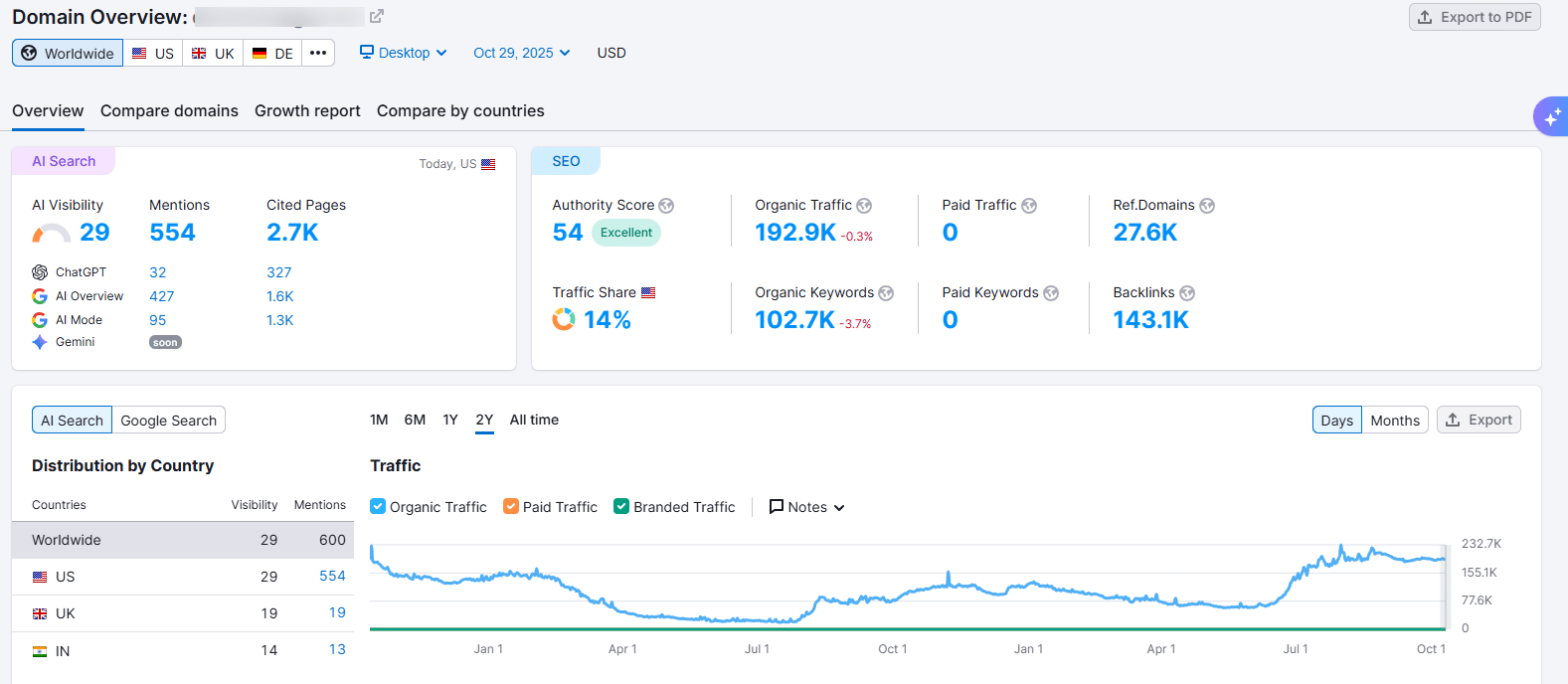The image size is (1568, 684).
Task: Select Months chart granularity
Action: [x=1395, y=420]
